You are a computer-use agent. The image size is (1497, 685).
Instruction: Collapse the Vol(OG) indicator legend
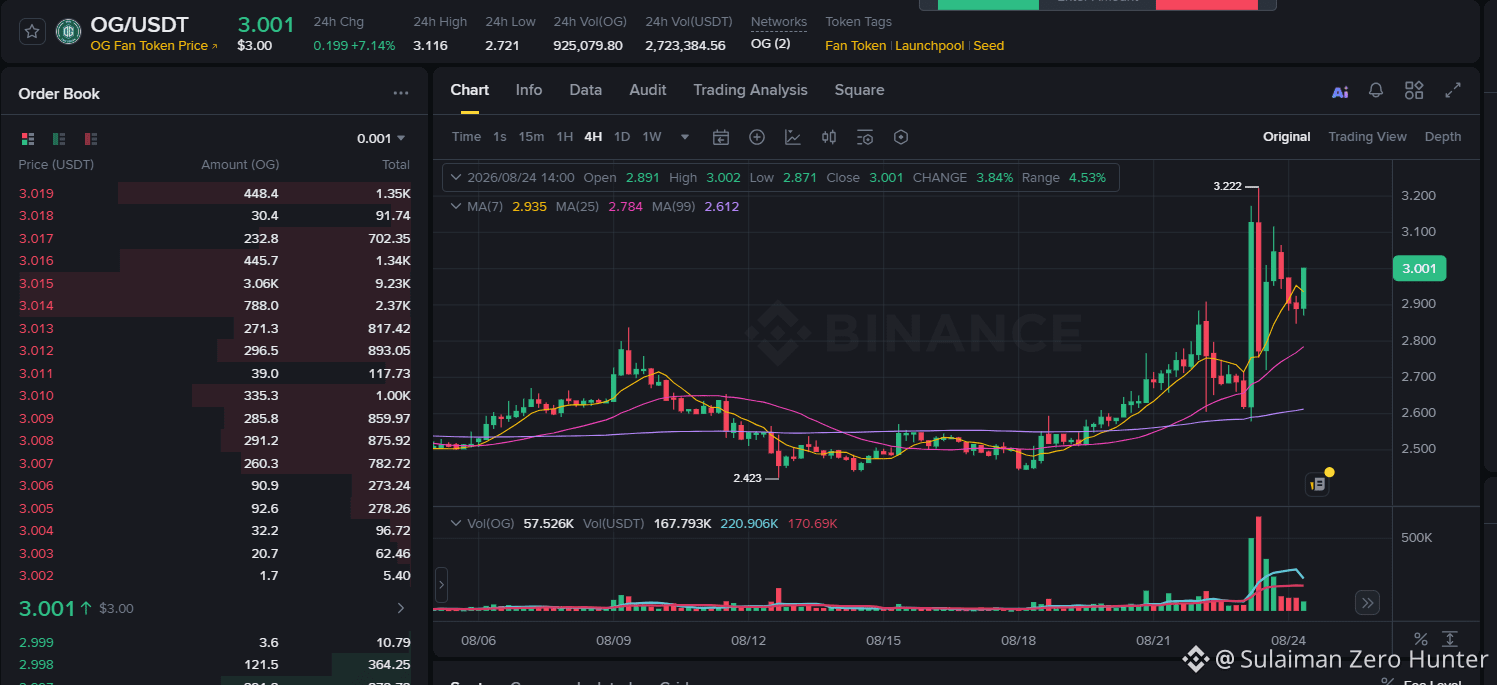[x=456, y=523]
